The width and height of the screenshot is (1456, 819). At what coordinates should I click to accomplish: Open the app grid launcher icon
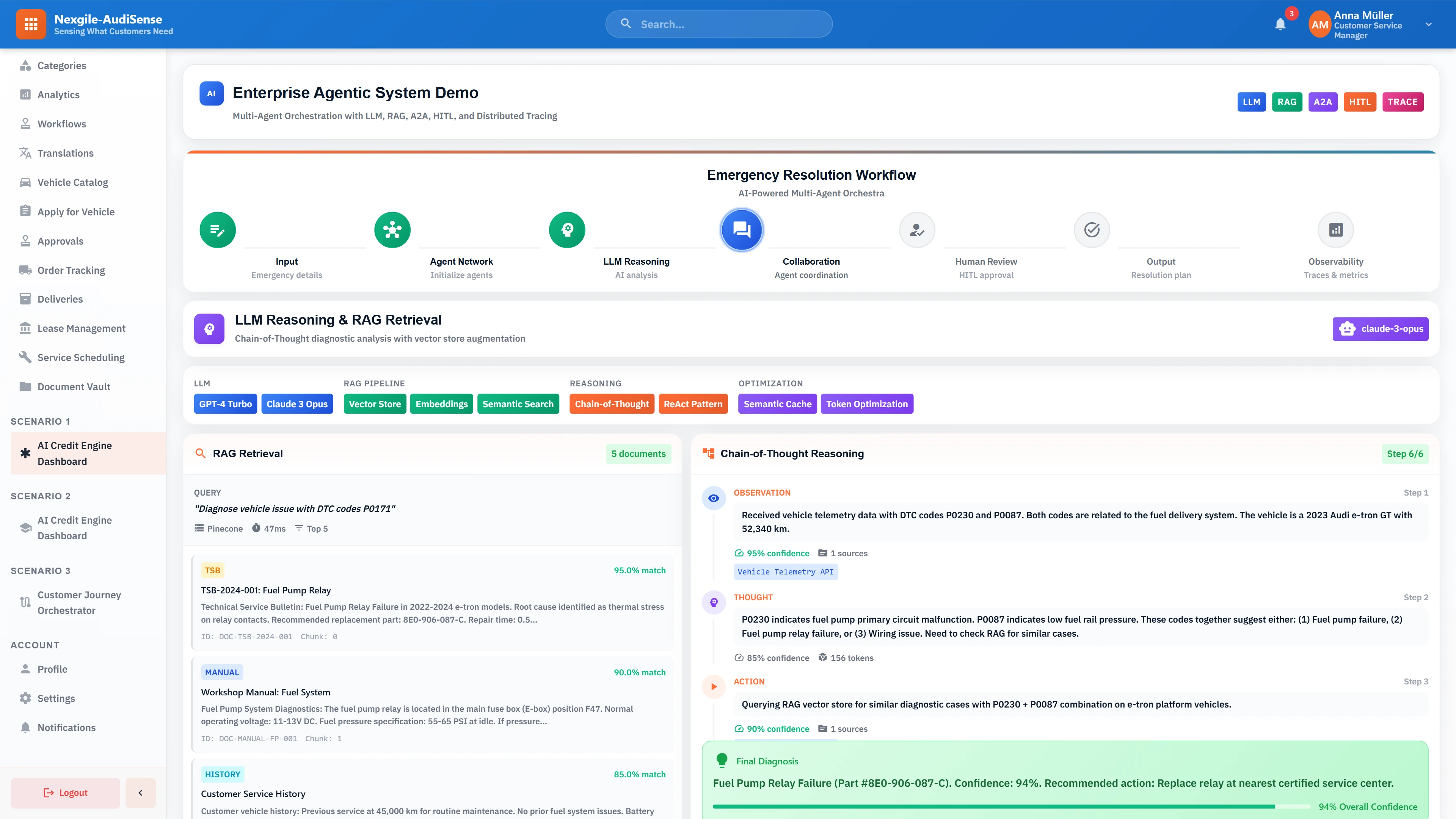(x=30, y=24)
